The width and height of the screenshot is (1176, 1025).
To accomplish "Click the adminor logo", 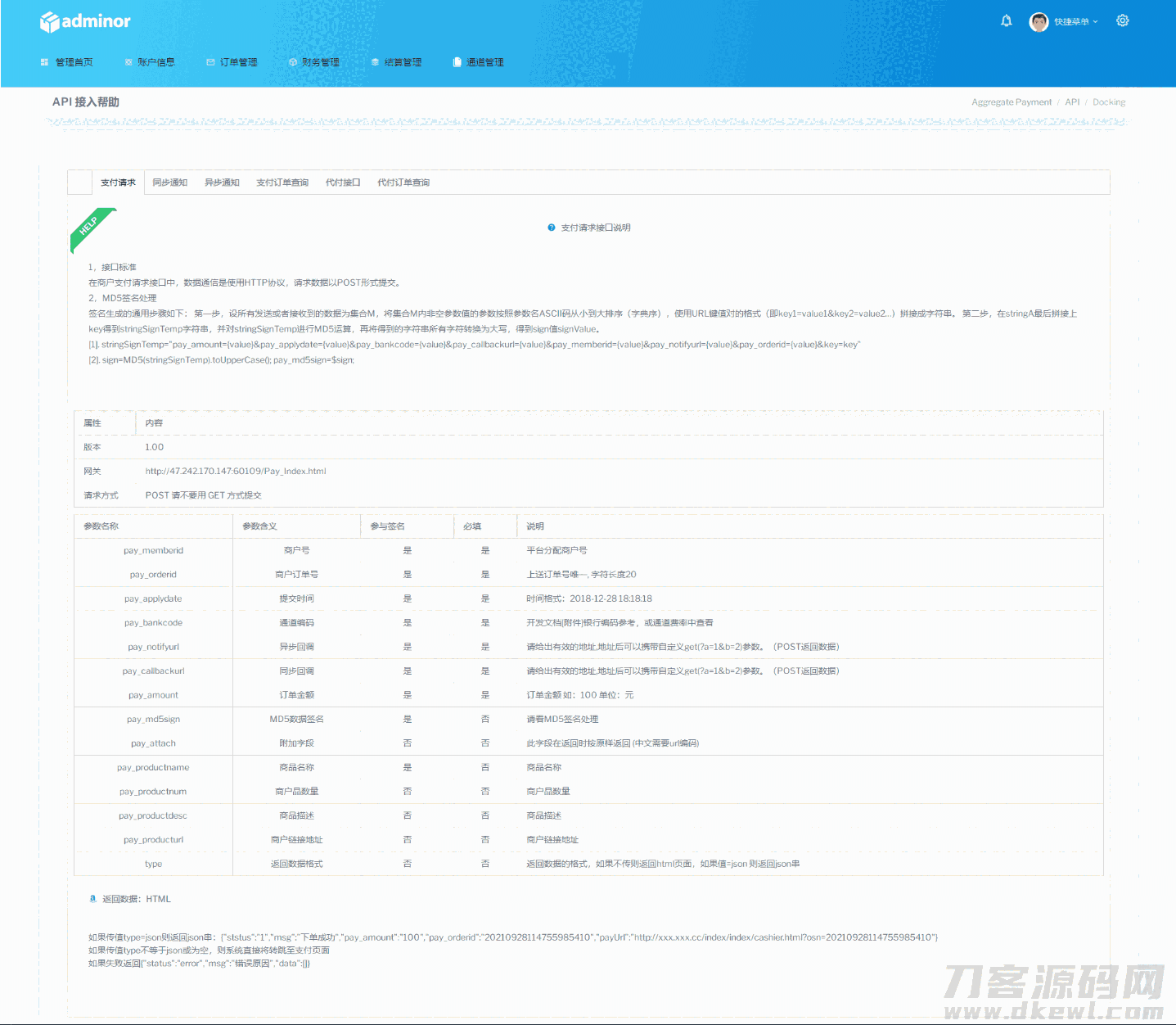I will coord(85,22).
